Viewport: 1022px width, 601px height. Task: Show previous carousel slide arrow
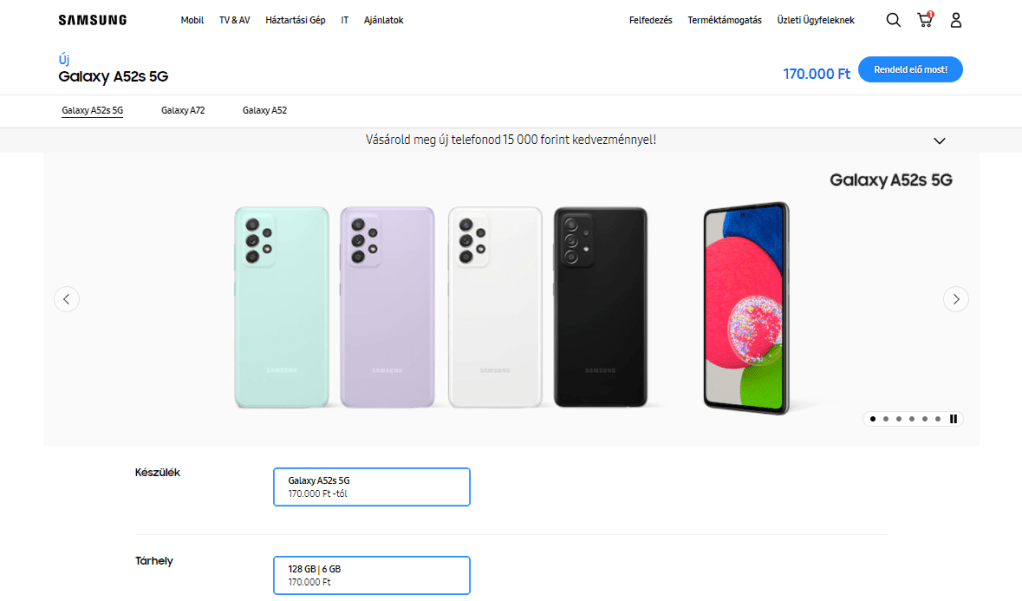[x=67, y=299]
